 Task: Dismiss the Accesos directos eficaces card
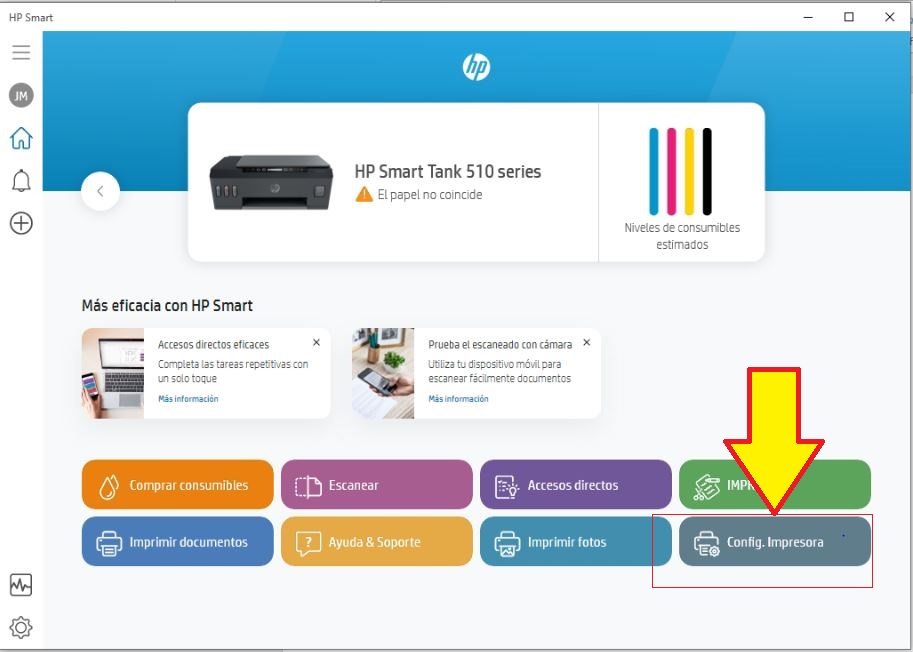[x=316, y=343]
